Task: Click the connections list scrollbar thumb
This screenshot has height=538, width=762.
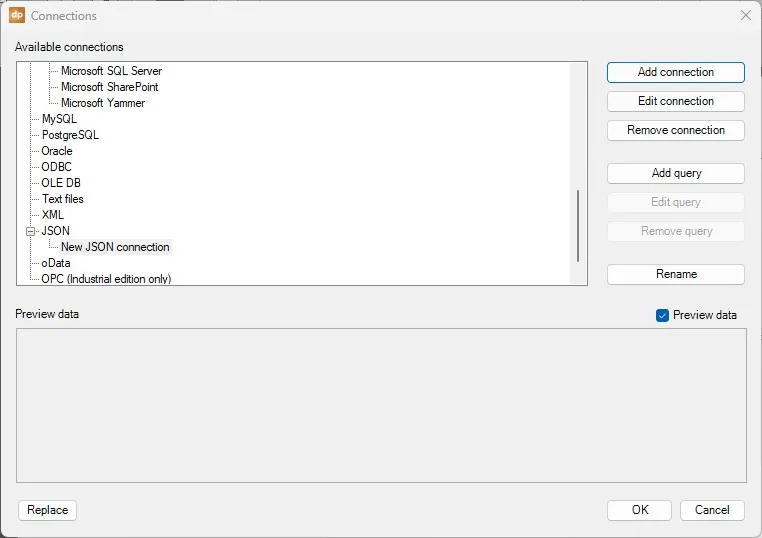Action: pyautogui.click(x=578, y=226)
